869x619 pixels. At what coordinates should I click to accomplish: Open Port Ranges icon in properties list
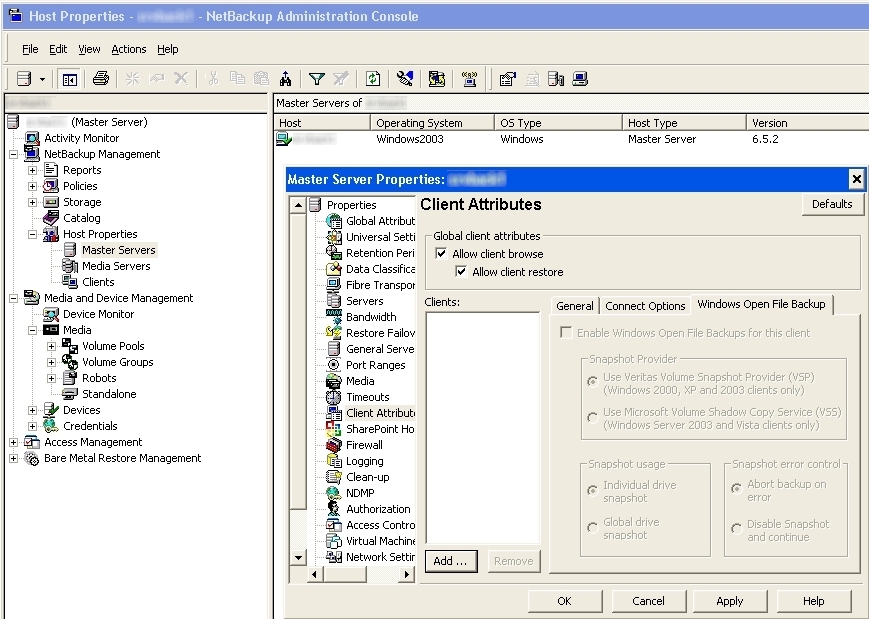tap(334, 365)
